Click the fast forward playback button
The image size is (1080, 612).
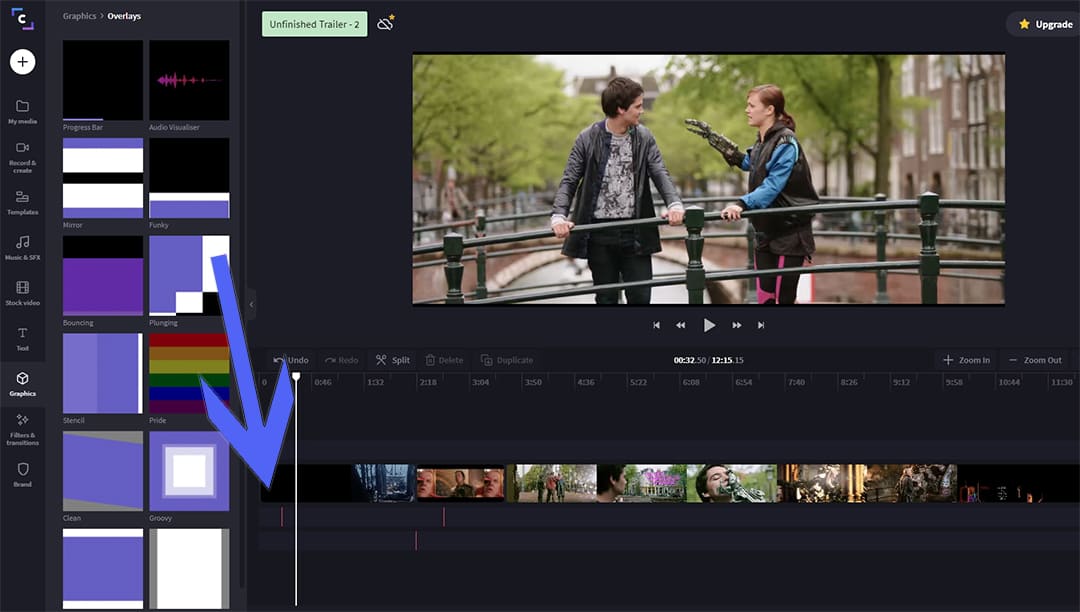click(736, 325)
